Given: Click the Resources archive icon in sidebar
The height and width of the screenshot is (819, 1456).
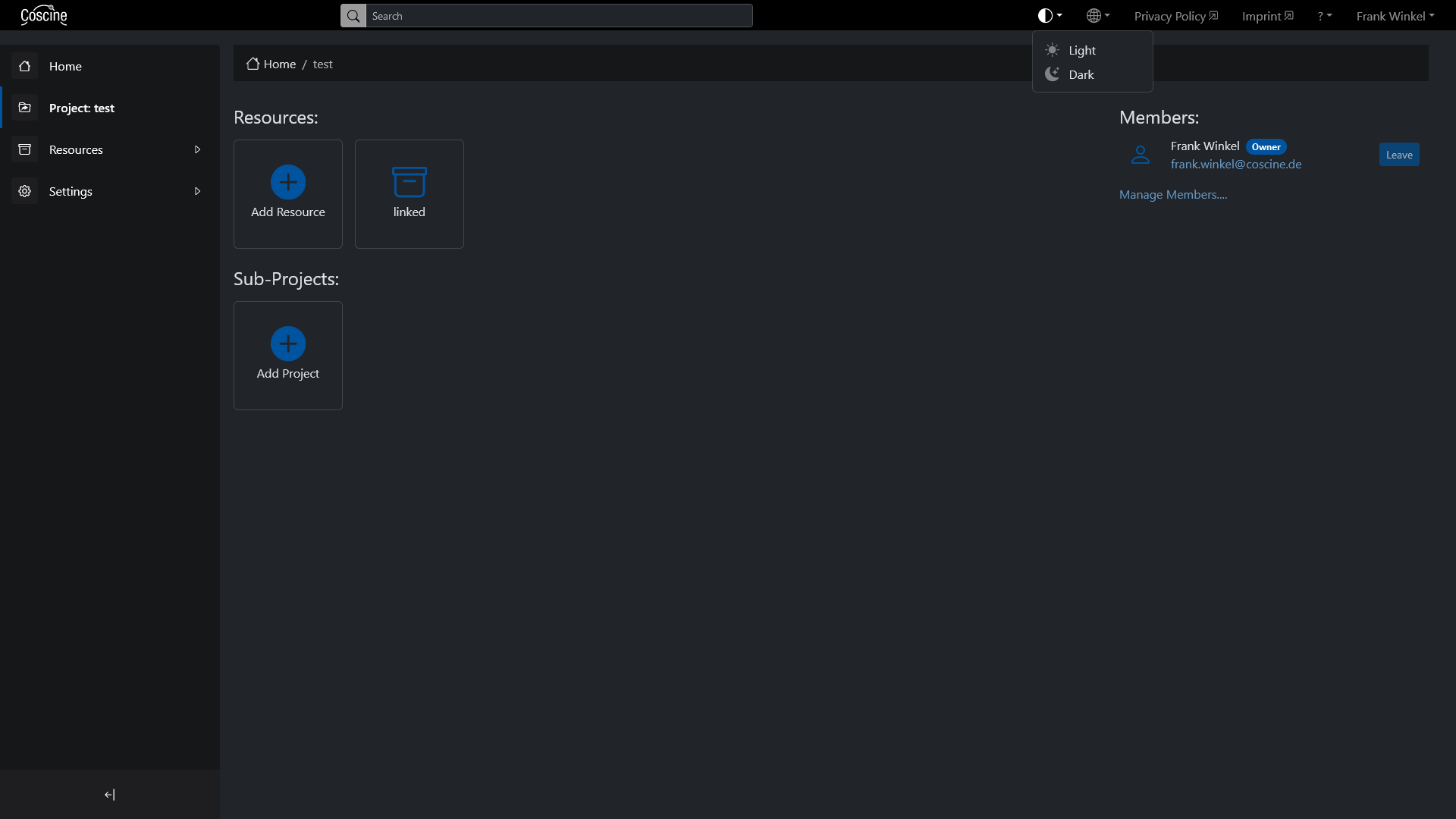Looking at the screenshot, I should tap(24, 149).
